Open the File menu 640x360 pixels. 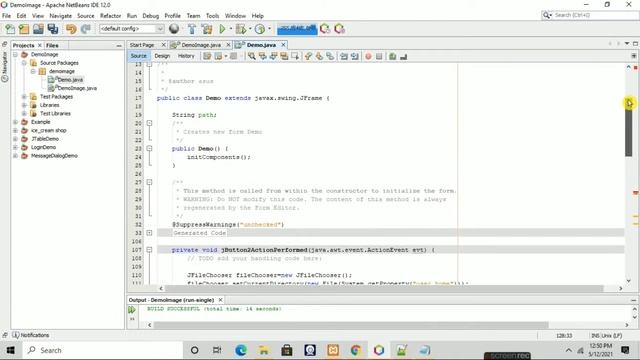(7, 16)
